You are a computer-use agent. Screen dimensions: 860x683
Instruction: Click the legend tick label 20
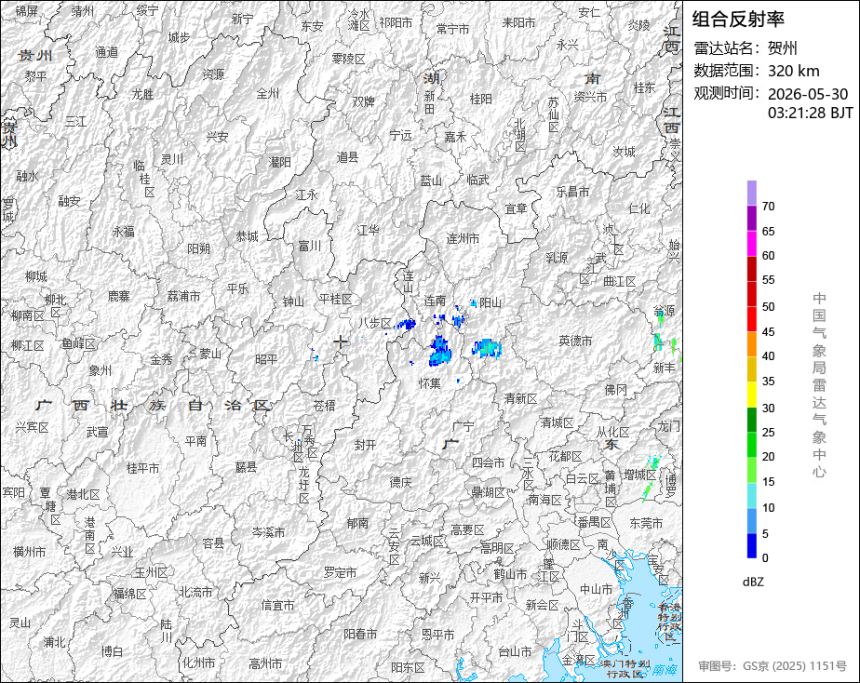(x=768, y=456)
